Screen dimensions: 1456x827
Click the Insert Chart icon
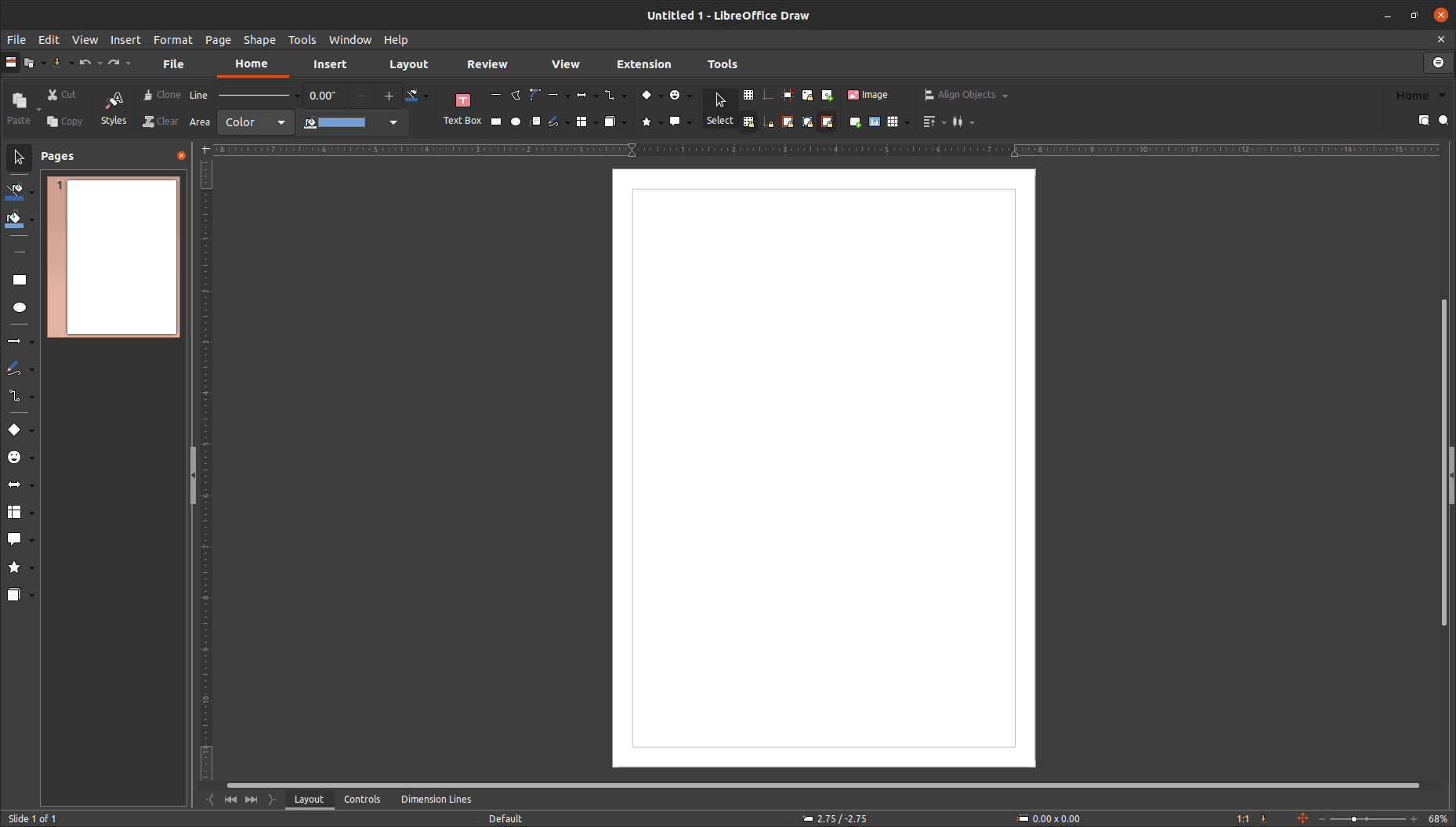point(874,122)
